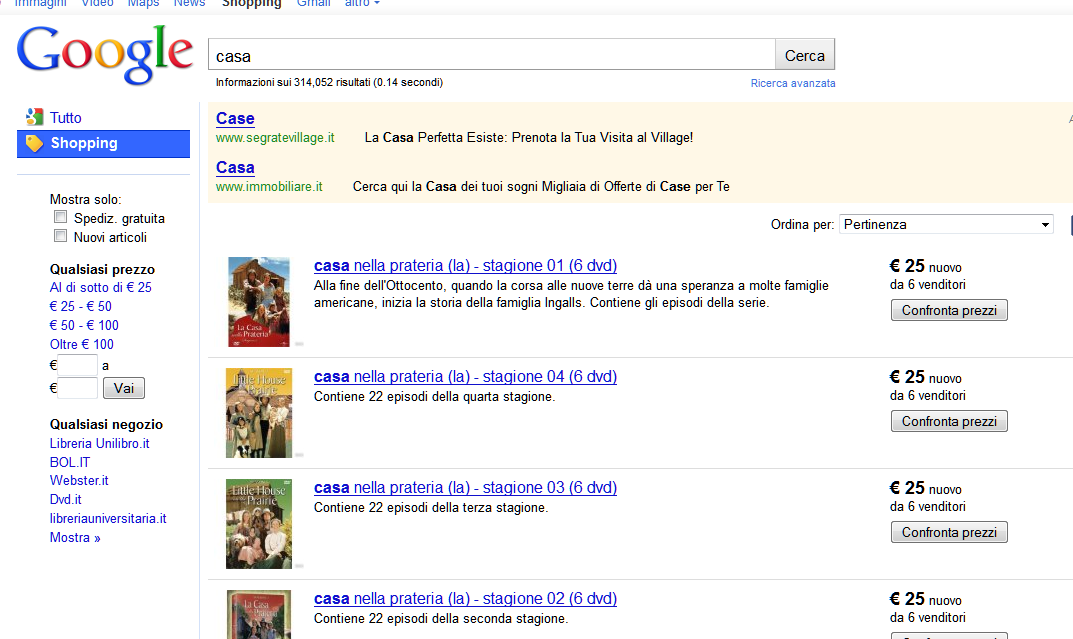Open Maps in the top navigation

[x=143, y=3]
